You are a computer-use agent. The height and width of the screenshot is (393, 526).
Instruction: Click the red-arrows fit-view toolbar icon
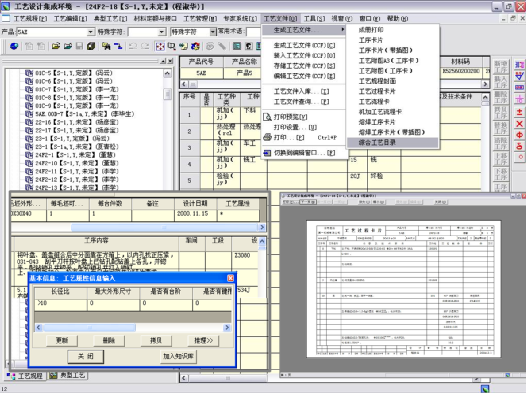160,46
